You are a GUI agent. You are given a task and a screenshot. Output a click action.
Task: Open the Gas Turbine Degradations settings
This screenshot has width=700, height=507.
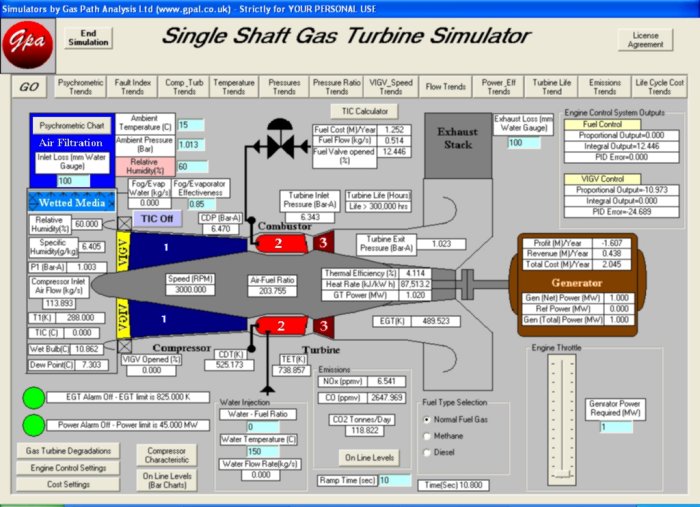[x=66, y=450]
